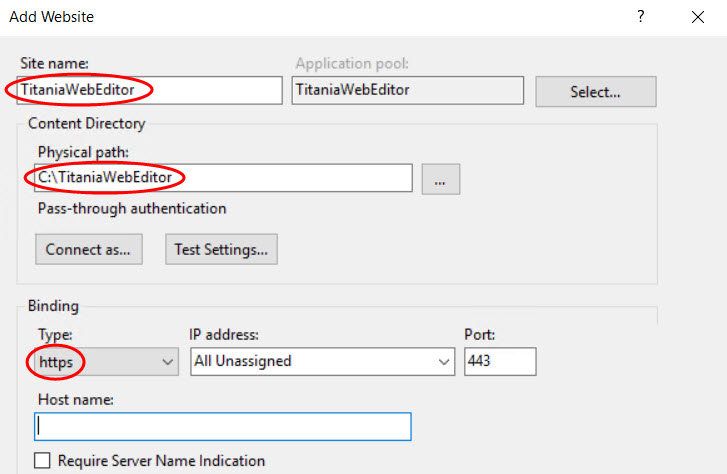Click the Content Directory group label
Viewport: 727px width, 474px height.
[x=87, y=124]
